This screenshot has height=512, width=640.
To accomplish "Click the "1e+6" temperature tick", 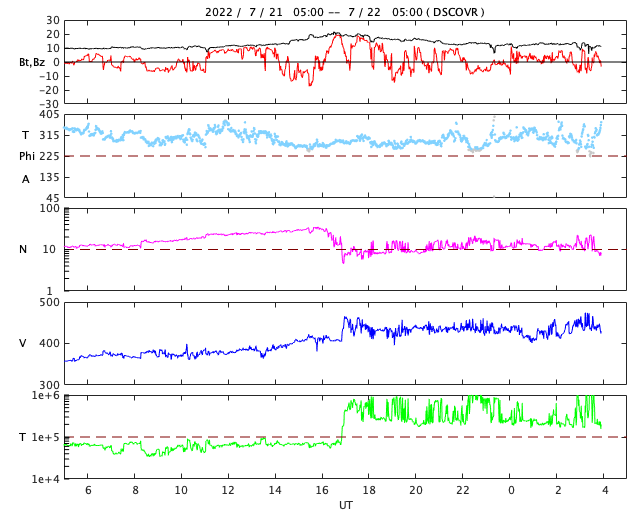I will (x=46, y=395).
